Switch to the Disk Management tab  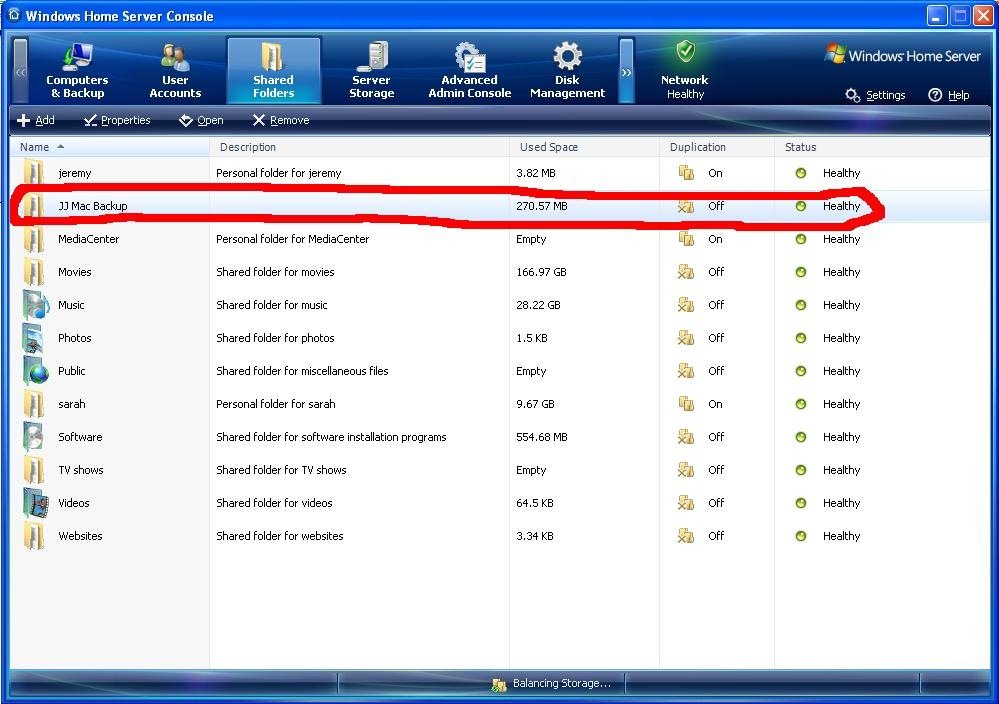click(x=567, y=71)
